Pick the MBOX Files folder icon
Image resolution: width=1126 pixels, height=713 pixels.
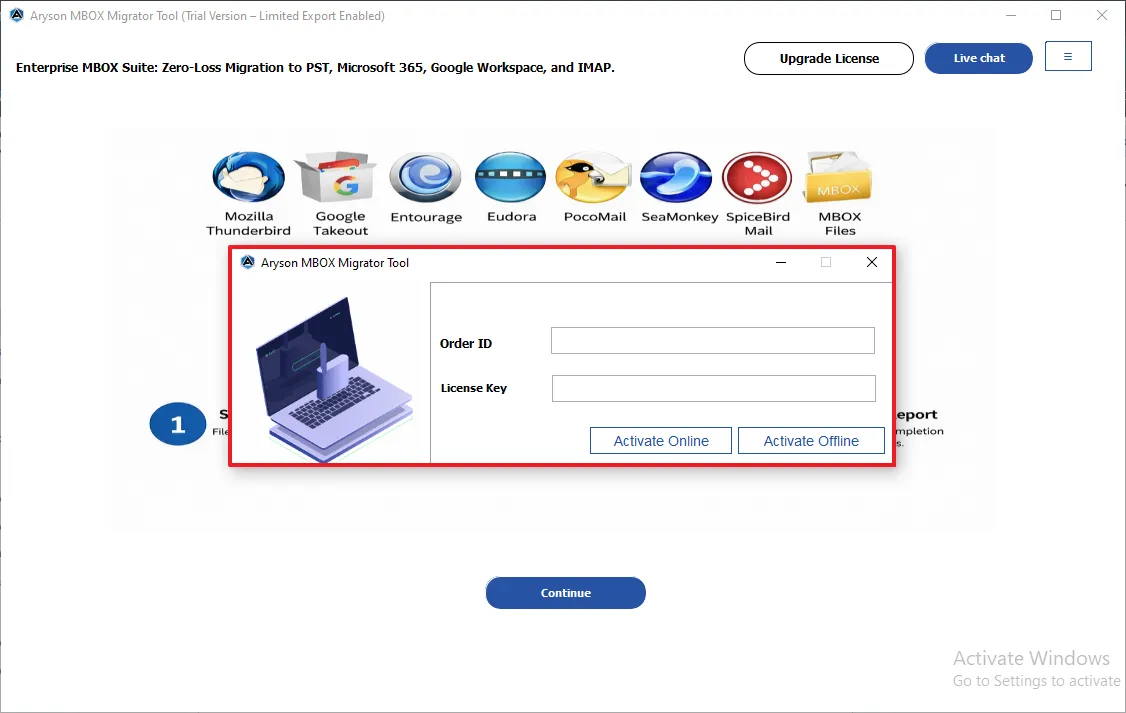838,177
